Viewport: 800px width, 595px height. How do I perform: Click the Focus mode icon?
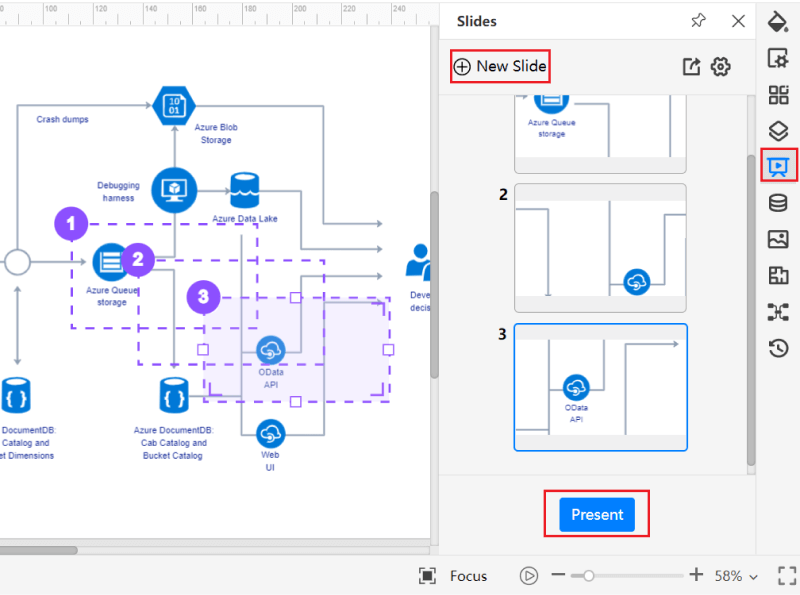coord(427,576)
